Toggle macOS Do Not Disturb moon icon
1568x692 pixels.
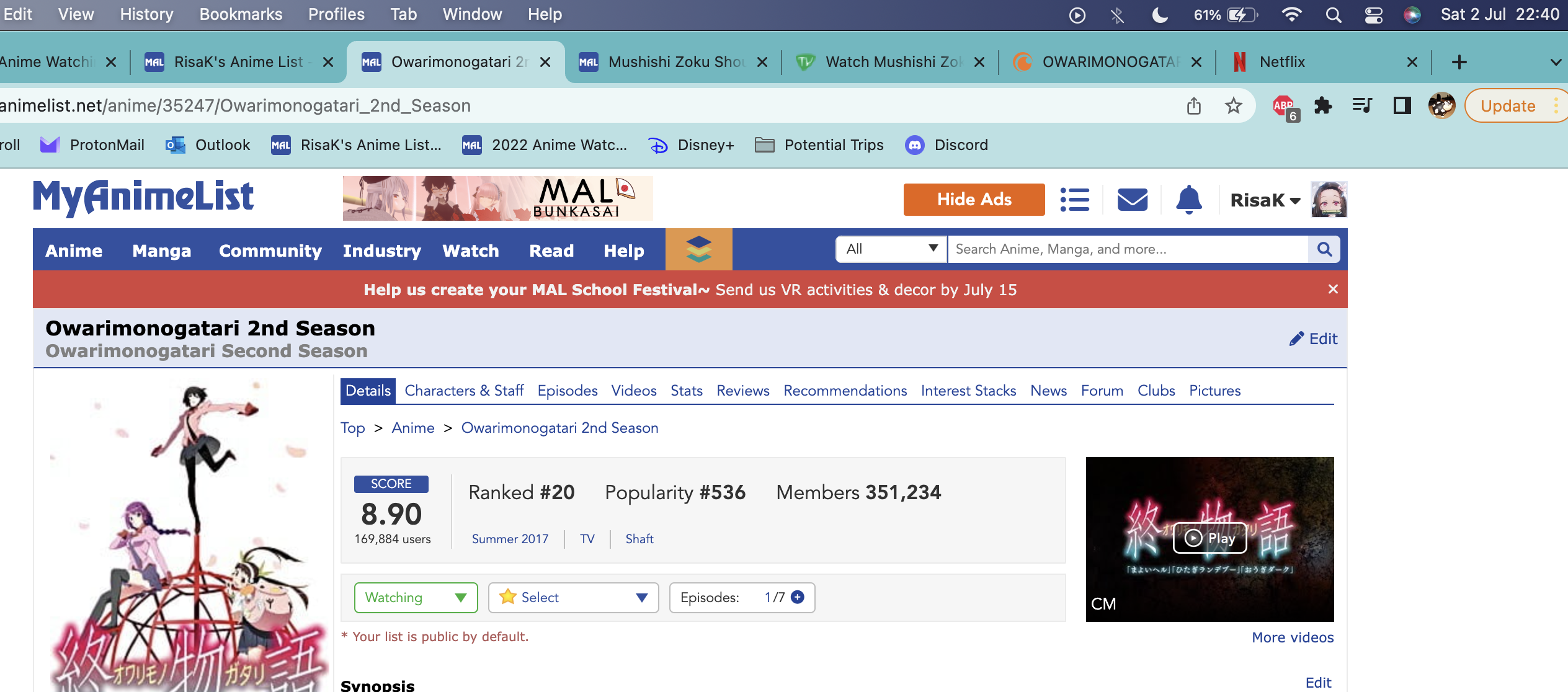pos(1160,15)
